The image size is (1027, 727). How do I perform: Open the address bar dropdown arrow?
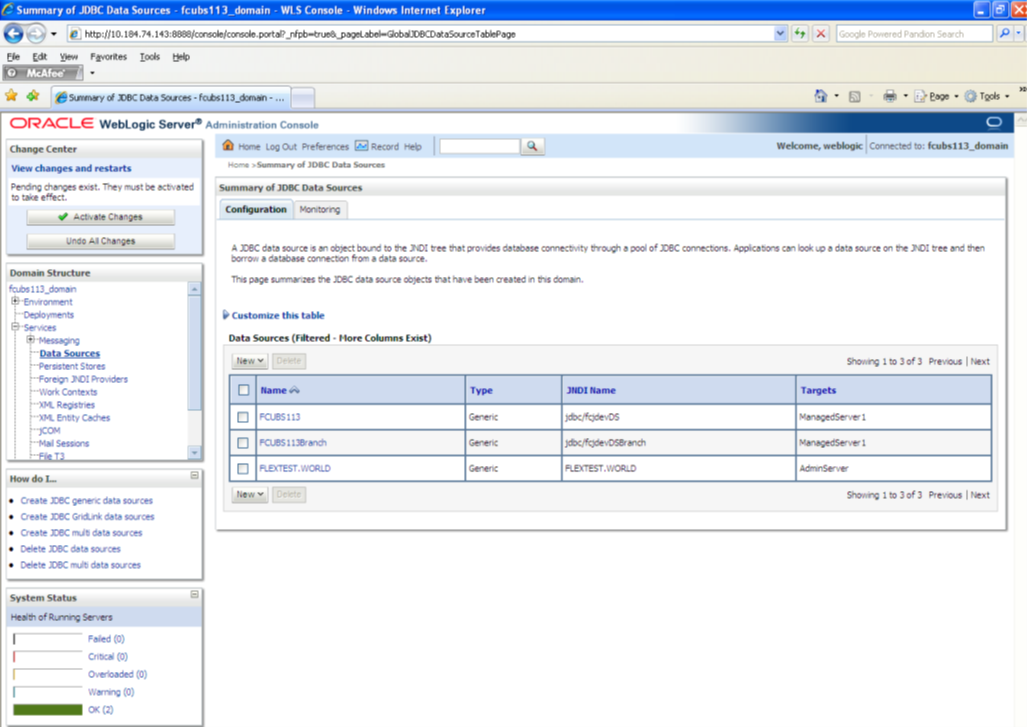click(x=780, y=33)
